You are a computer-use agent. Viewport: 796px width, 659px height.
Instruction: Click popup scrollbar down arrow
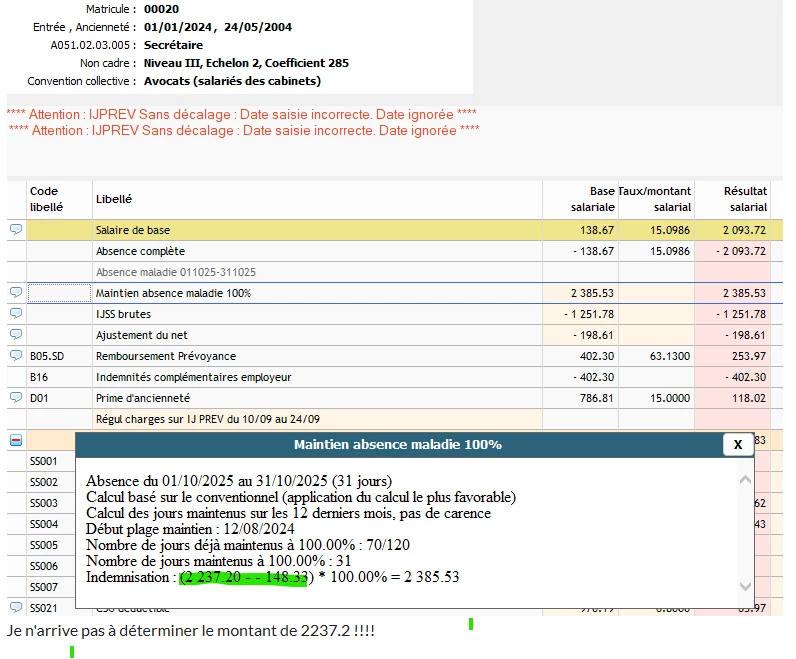click(x=745, y=586)
